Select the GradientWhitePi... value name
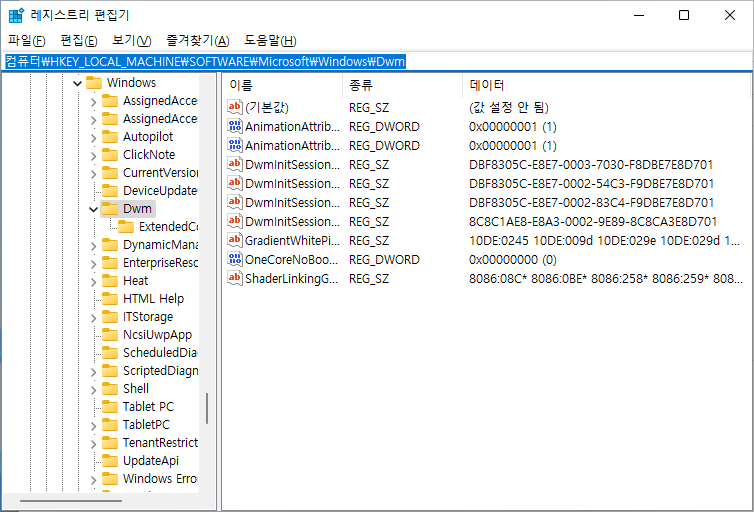Screen dimensions: 754x512 [292, 241]
